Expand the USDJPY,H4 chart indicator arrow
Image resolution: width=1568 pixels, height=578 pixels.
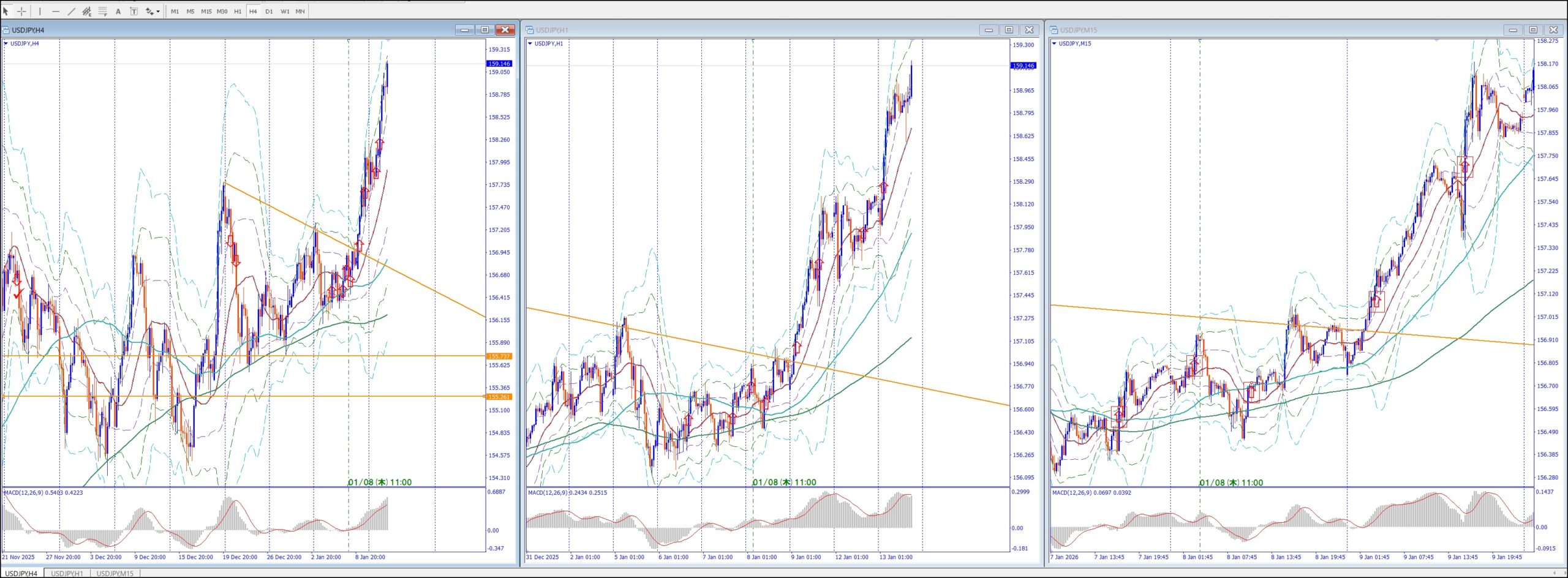pos(6,43)
